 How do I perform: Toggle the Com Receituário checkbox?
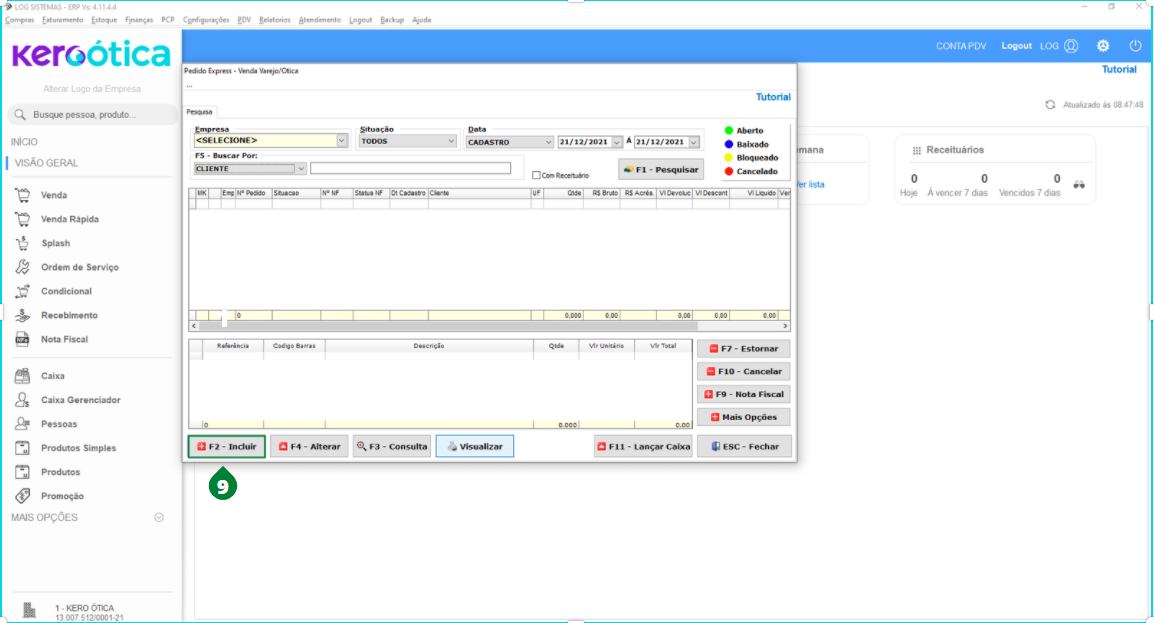pyautogui.click(x=536, y=175)
